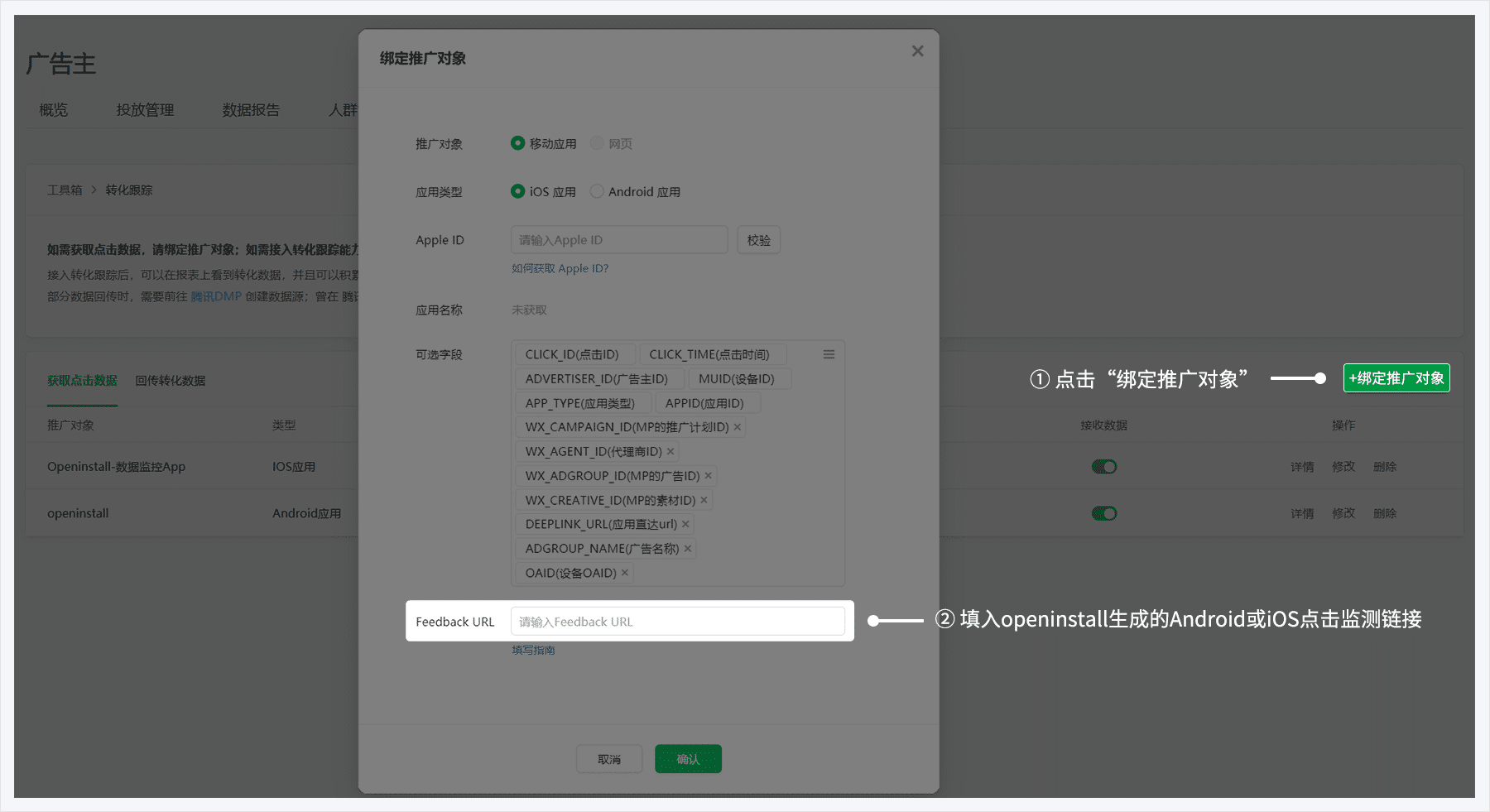
Task: Remove the OAID field tag
Action: point(624,573)
